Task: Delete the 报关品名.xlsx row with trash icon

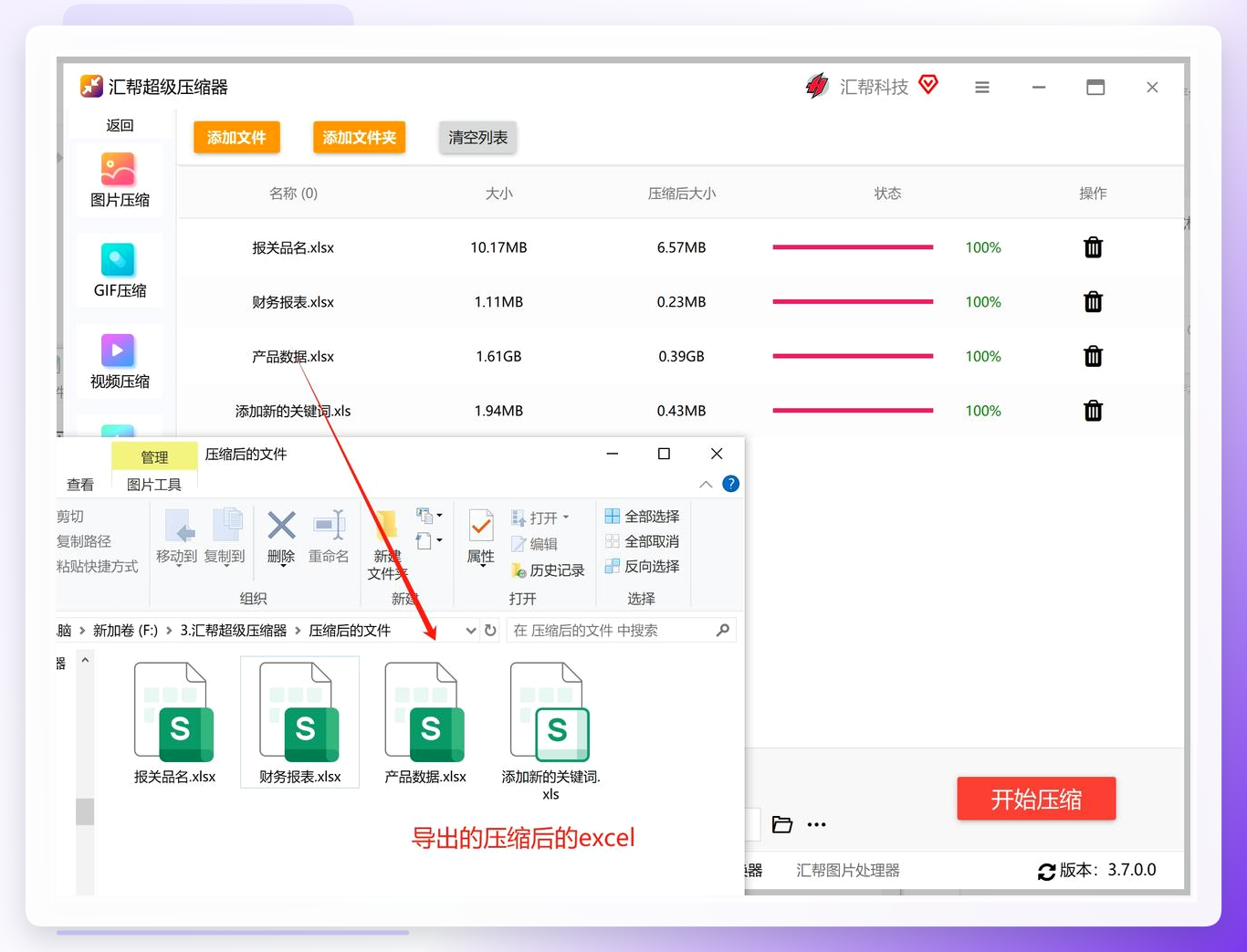Action: (x=1093, y=247)
